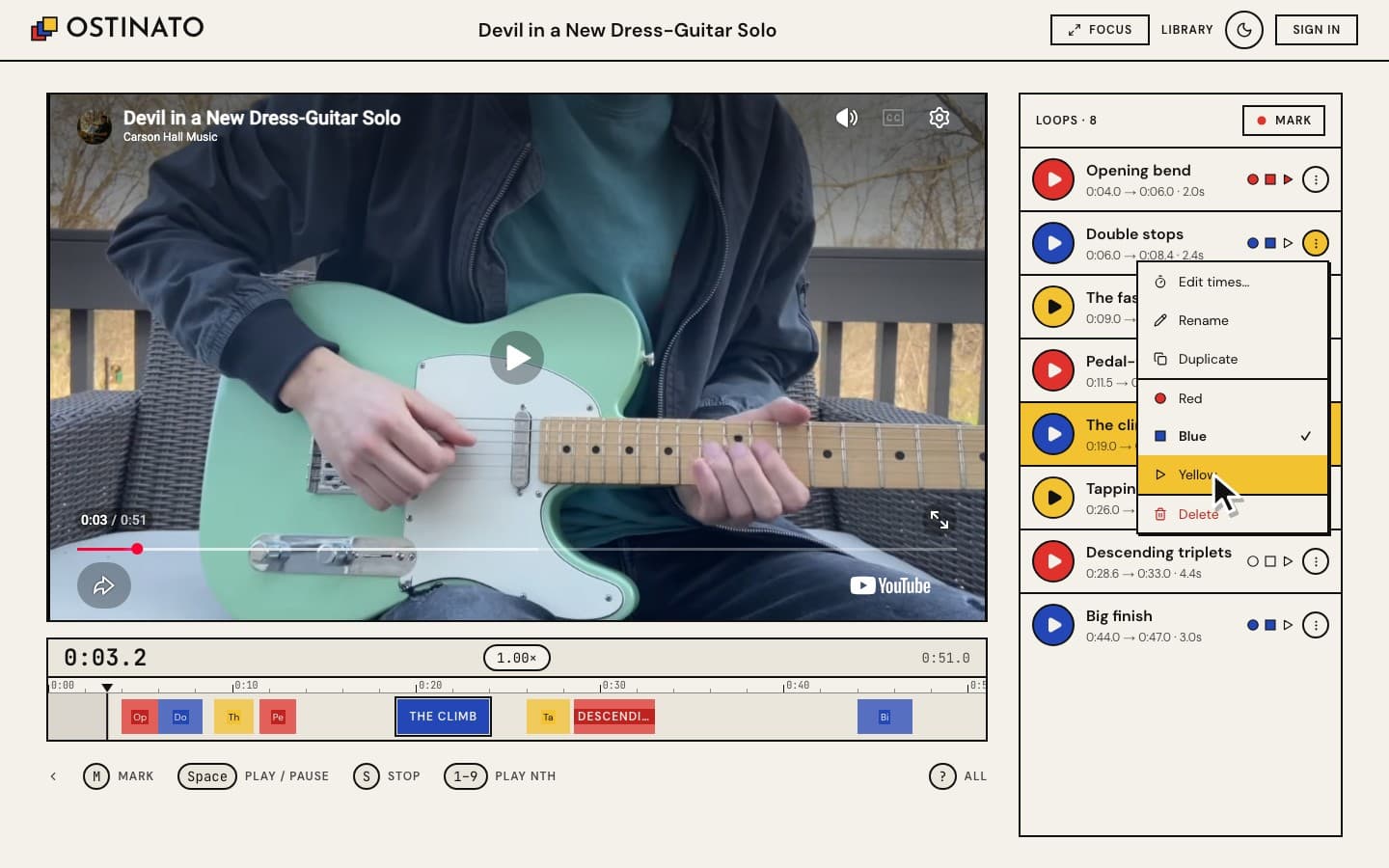Seek on the video progress bar

coord(517,549)
